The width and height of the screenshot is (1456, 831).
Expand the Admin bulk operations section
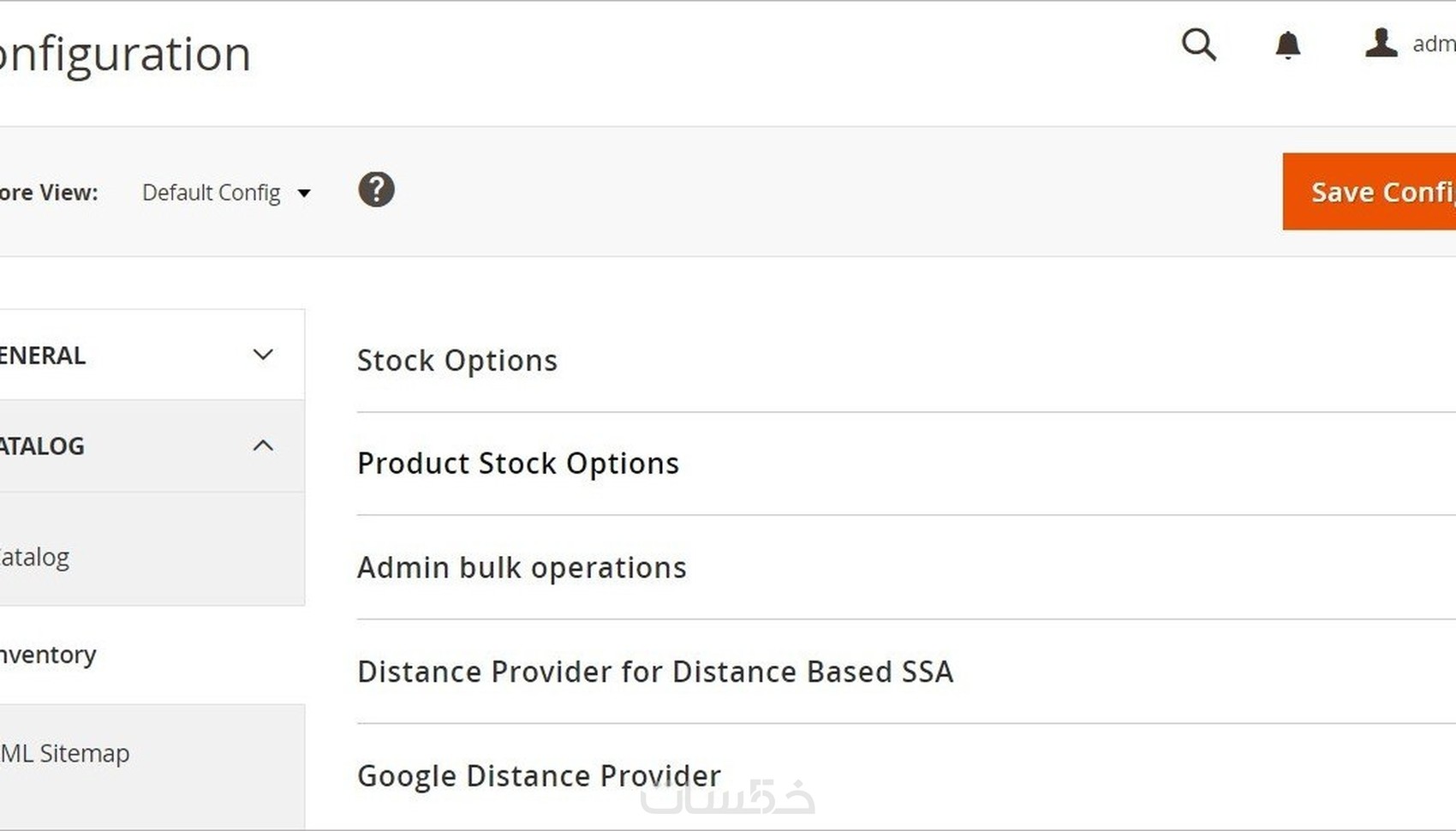pyautogui.click(x=522, y=568)
